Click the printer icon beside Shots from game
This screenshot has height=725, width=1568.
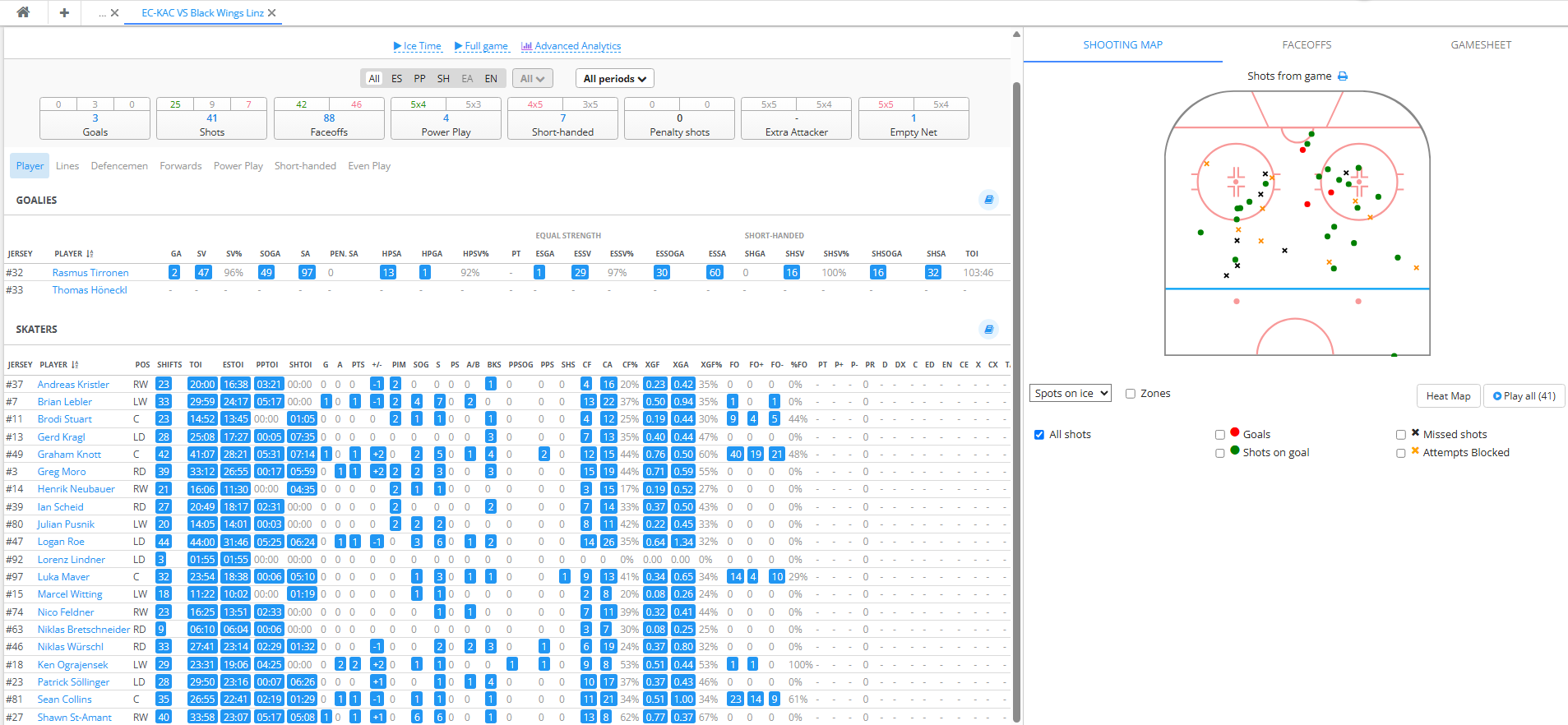[1343, 76]
